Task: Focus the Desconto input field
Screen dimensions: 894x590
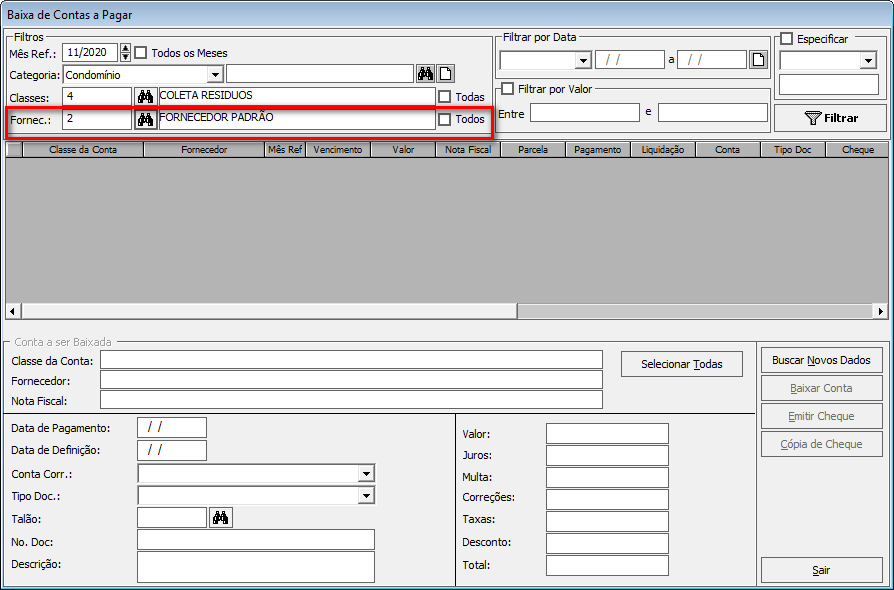Action: pos(607,543)
